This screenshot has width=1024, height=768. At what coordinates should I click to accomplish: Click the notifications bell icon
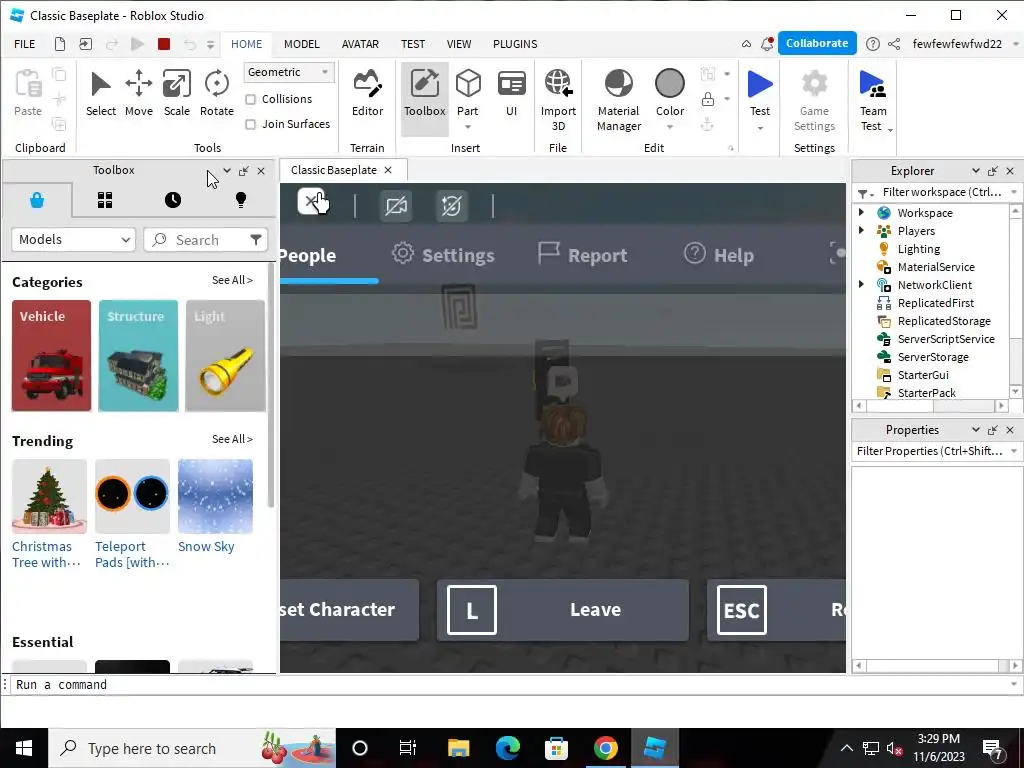tap(767, 44)
